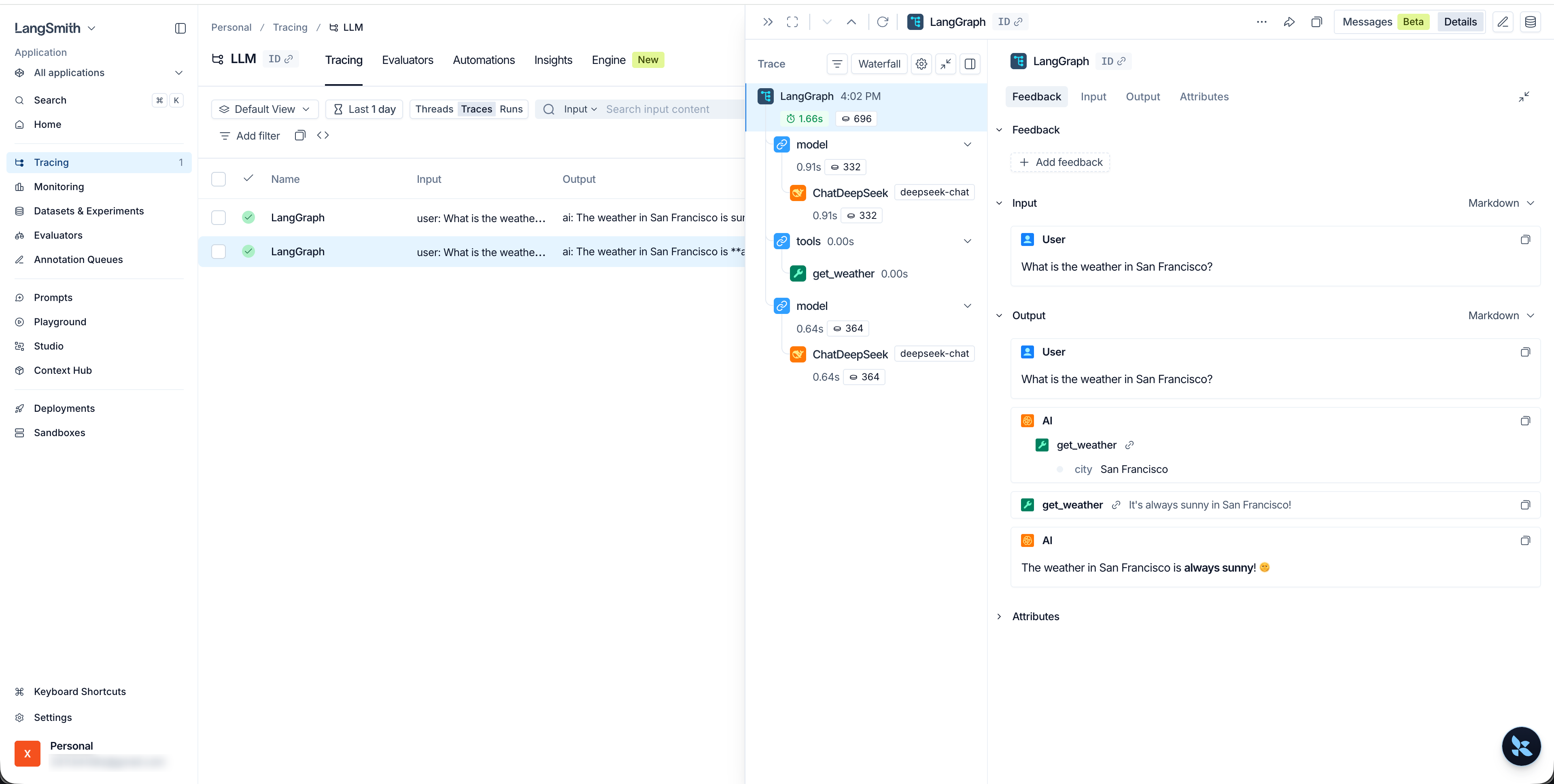The image size is (1554, 784).
Task: Copy trace using top bar copy icon
Action: [1316, 22]
